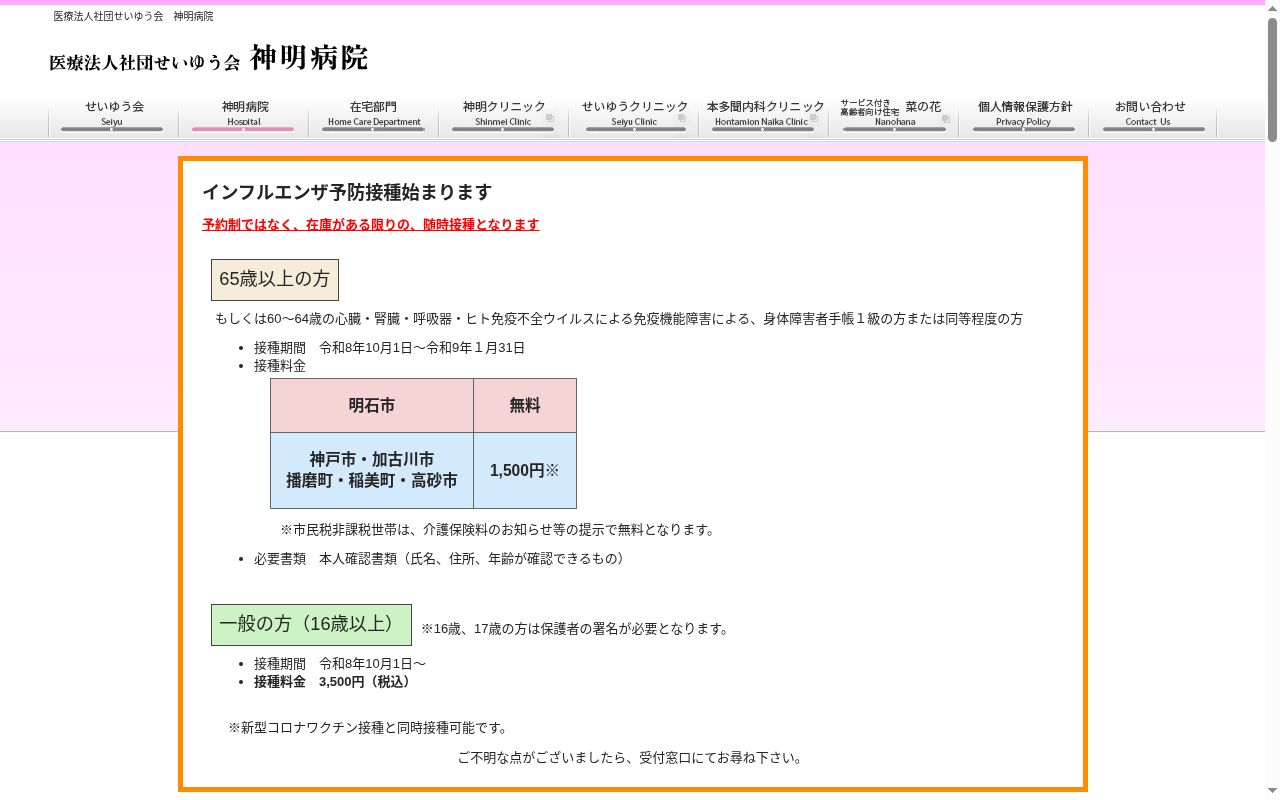Select the 神明病院 Hospital menu item
Image resolution: width=1280 pixels, height=800 pixels.
coord(244,115)
